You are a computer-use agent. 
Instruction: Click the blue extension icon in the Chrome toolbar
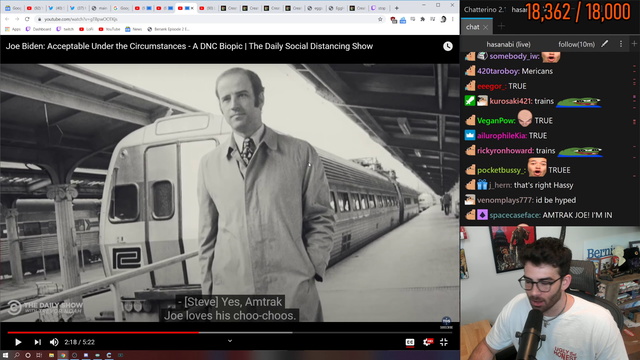403,20
